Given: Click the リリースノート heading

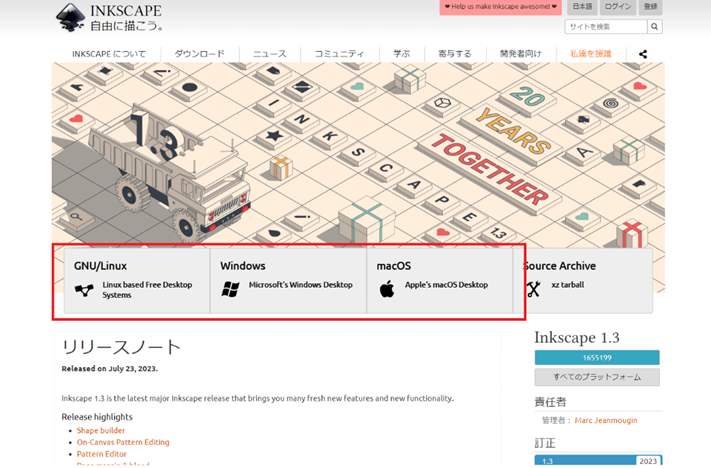Looking at the screenshot, I should coord(122,347).
